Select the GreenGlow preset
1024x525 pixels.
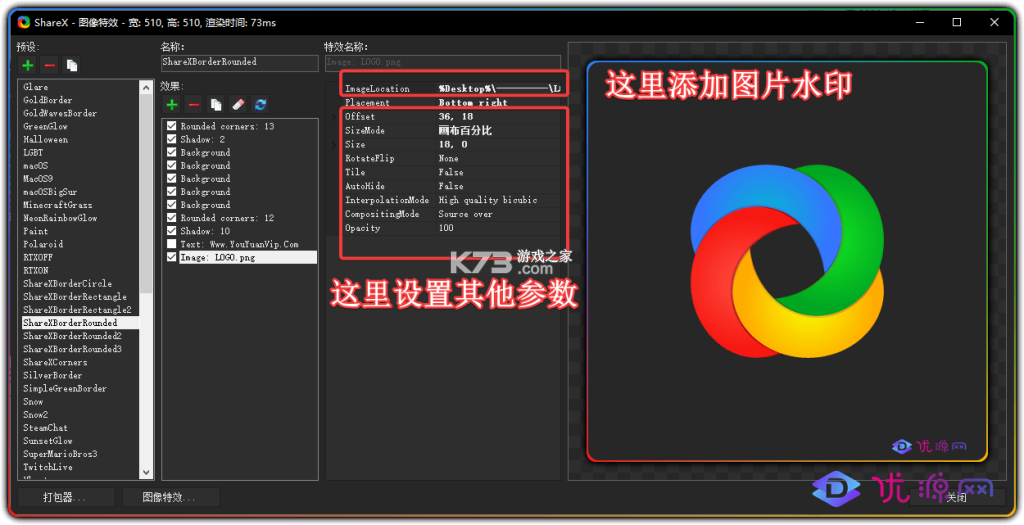46,126
